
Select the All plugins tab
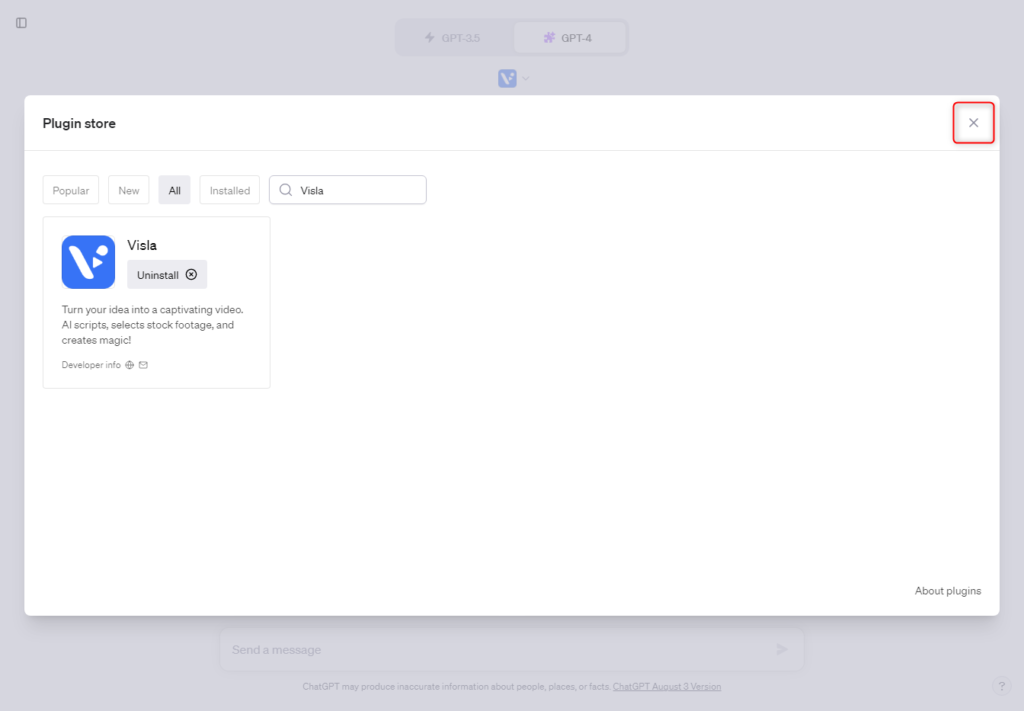174,189
